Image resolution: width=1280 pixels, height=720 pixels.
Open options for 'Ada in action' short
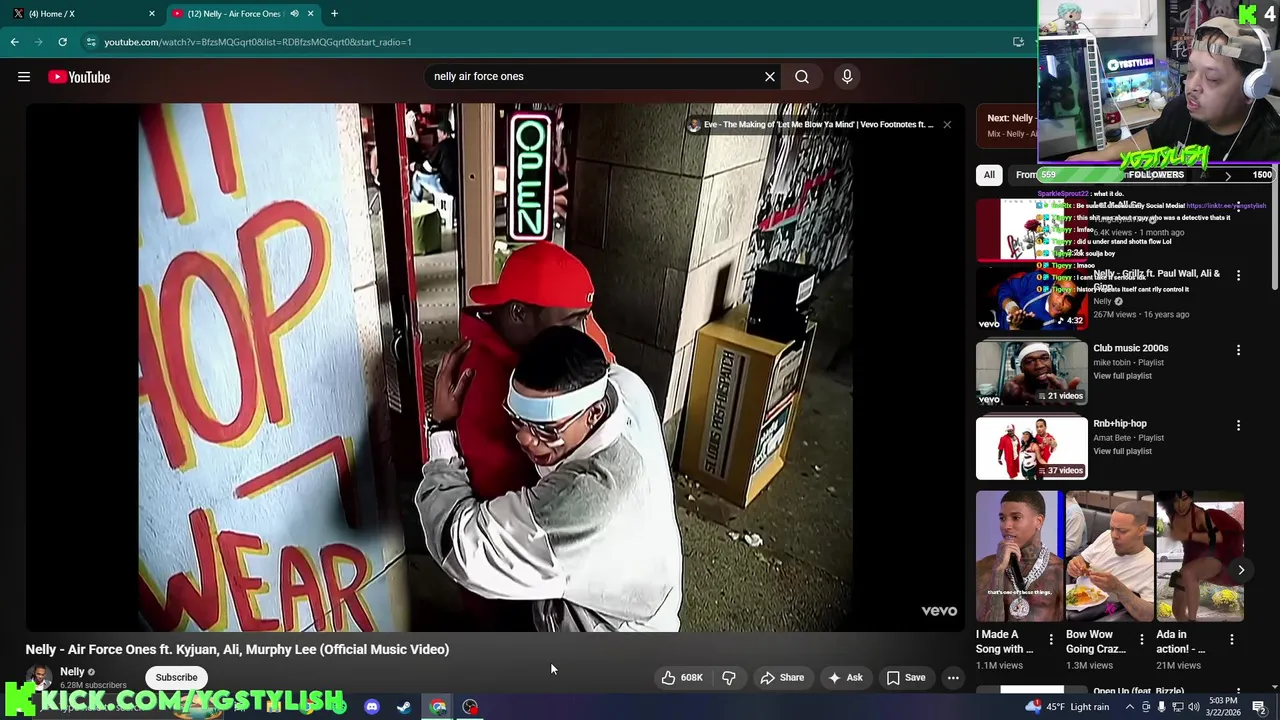point(1232,639)
